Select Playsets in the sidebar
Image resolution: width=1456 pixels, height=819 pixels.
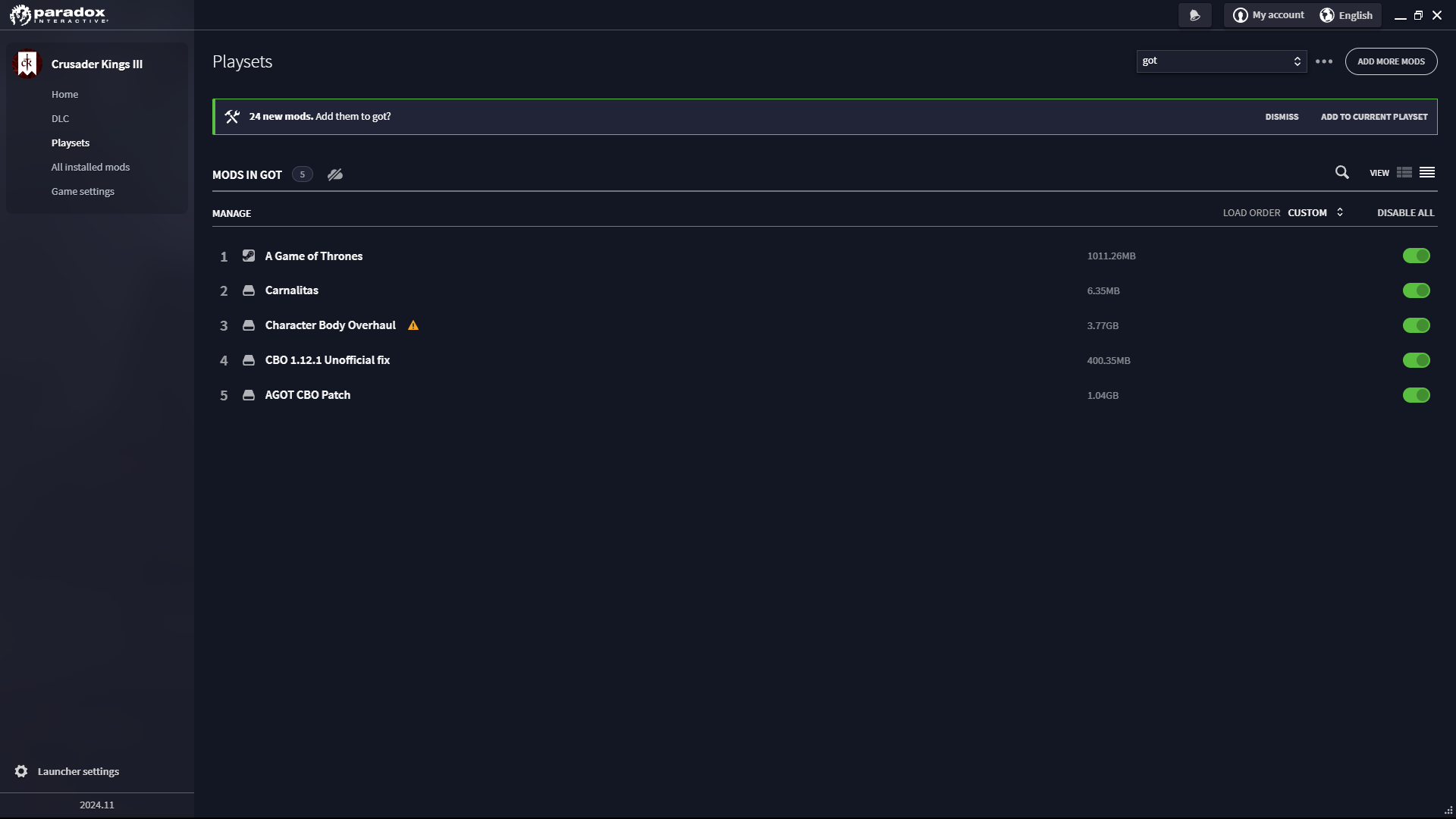[71, 143]
